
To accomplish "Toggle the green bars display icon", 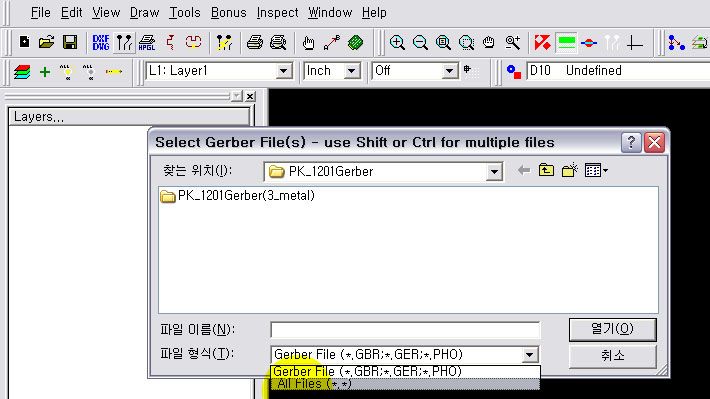I will coord(566,43).
